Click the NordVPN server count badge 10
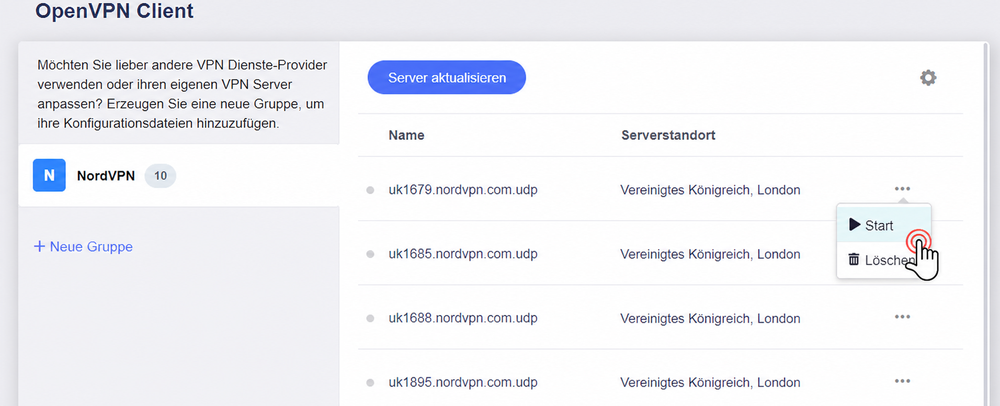1000x406 pixels. 160,176
